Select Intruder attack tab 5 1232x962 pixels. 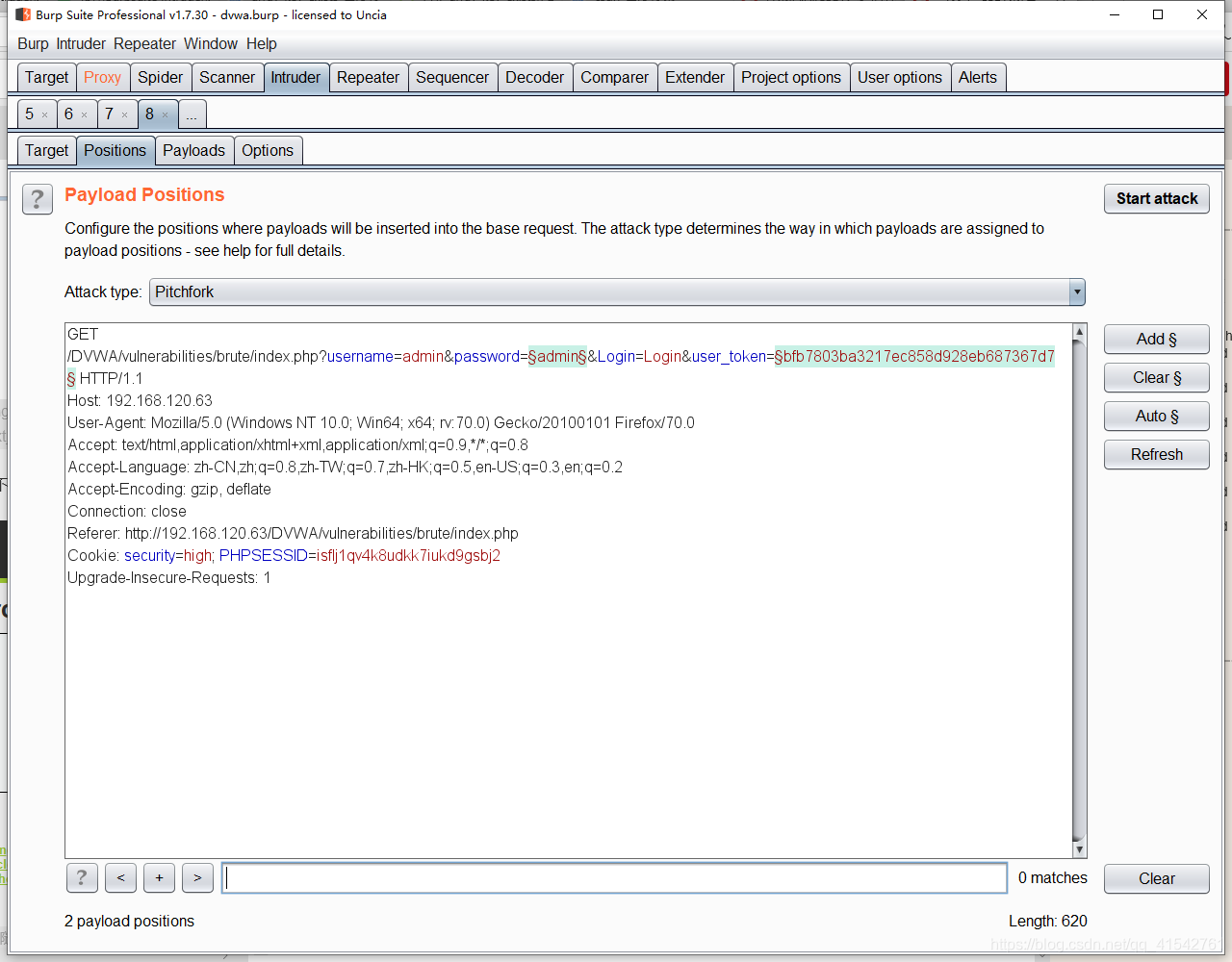(x=29, y=114)
